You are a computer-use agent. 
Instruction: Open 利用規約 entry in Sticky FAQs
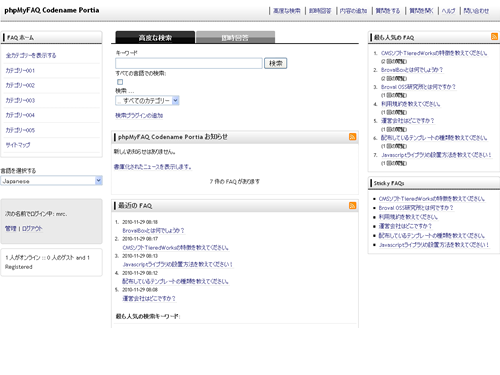tap(408, 217)
